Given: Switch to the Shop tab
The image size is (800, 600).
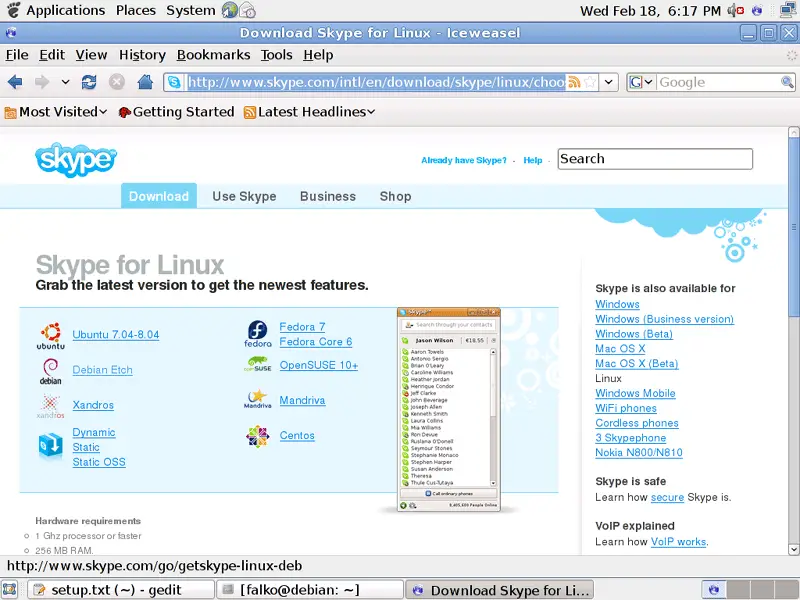Looking at the screenshot, I should pos(395,196).
